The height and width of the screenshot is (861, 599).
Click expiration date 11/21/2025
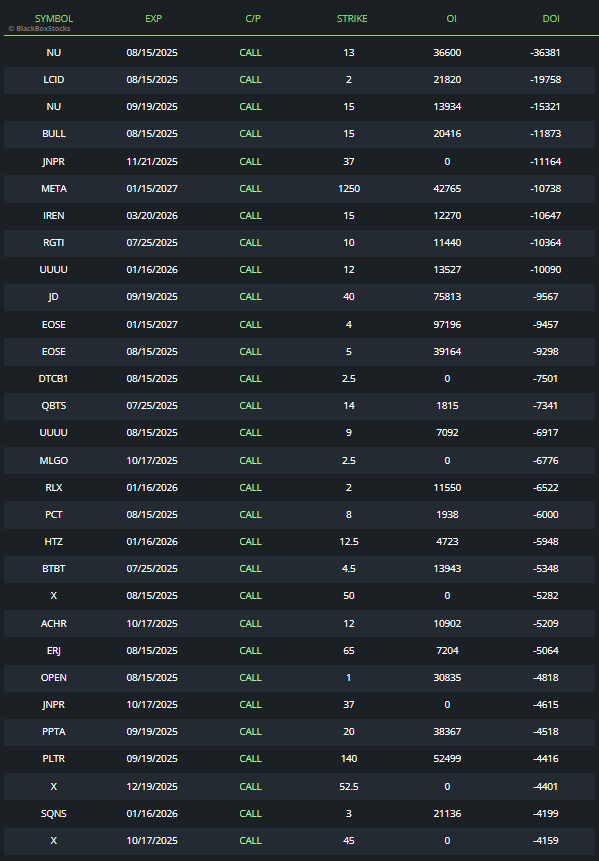(x=152, y=161)
